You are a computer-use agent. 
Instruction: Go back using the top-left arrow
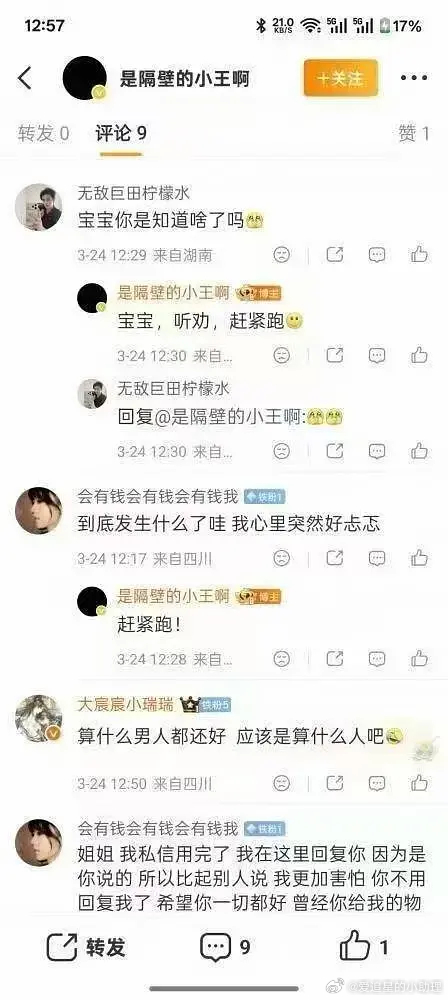(25, 78)
